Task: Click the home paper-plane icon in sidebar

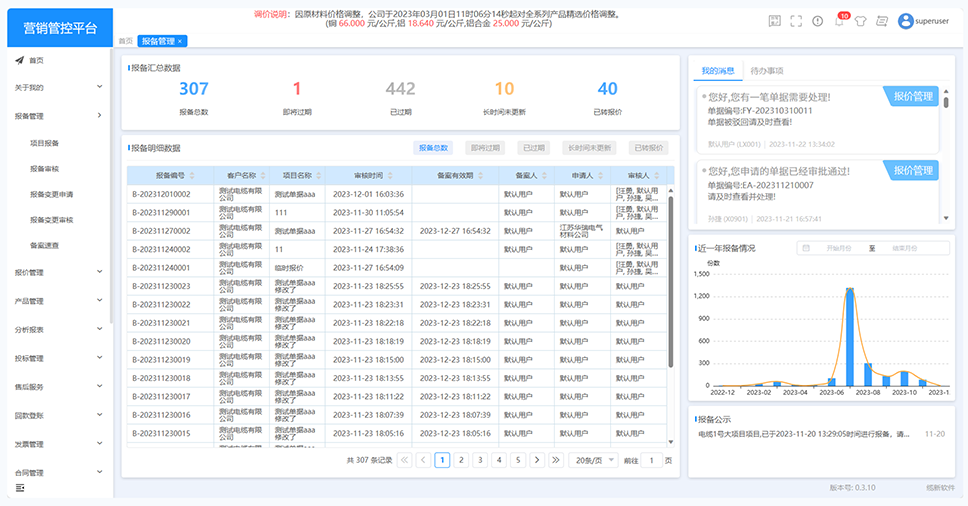Action: (20, 60)
